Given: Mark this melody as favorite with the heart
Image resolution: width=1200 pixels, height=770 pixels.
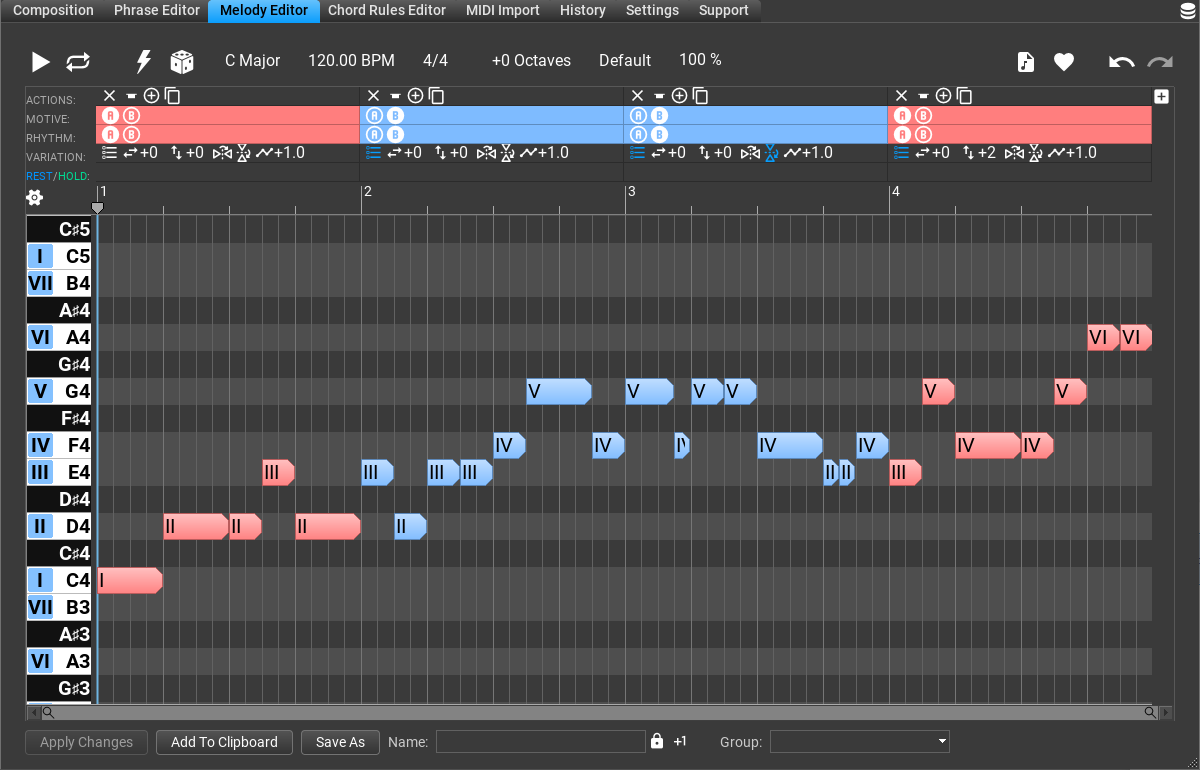Looking at the screenshot, I should (1063, 61).
